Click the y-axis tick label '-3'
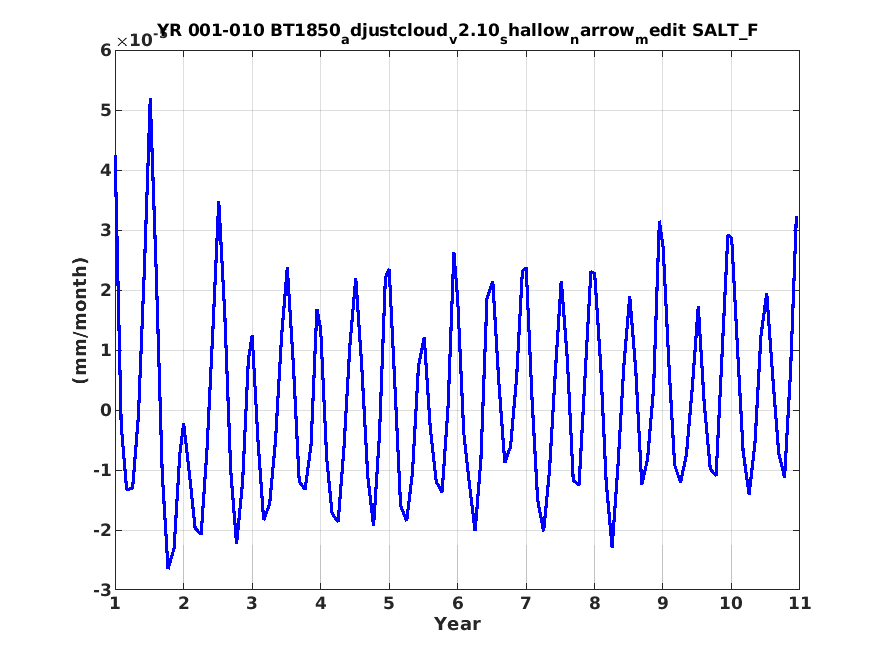 click(103, 590)
